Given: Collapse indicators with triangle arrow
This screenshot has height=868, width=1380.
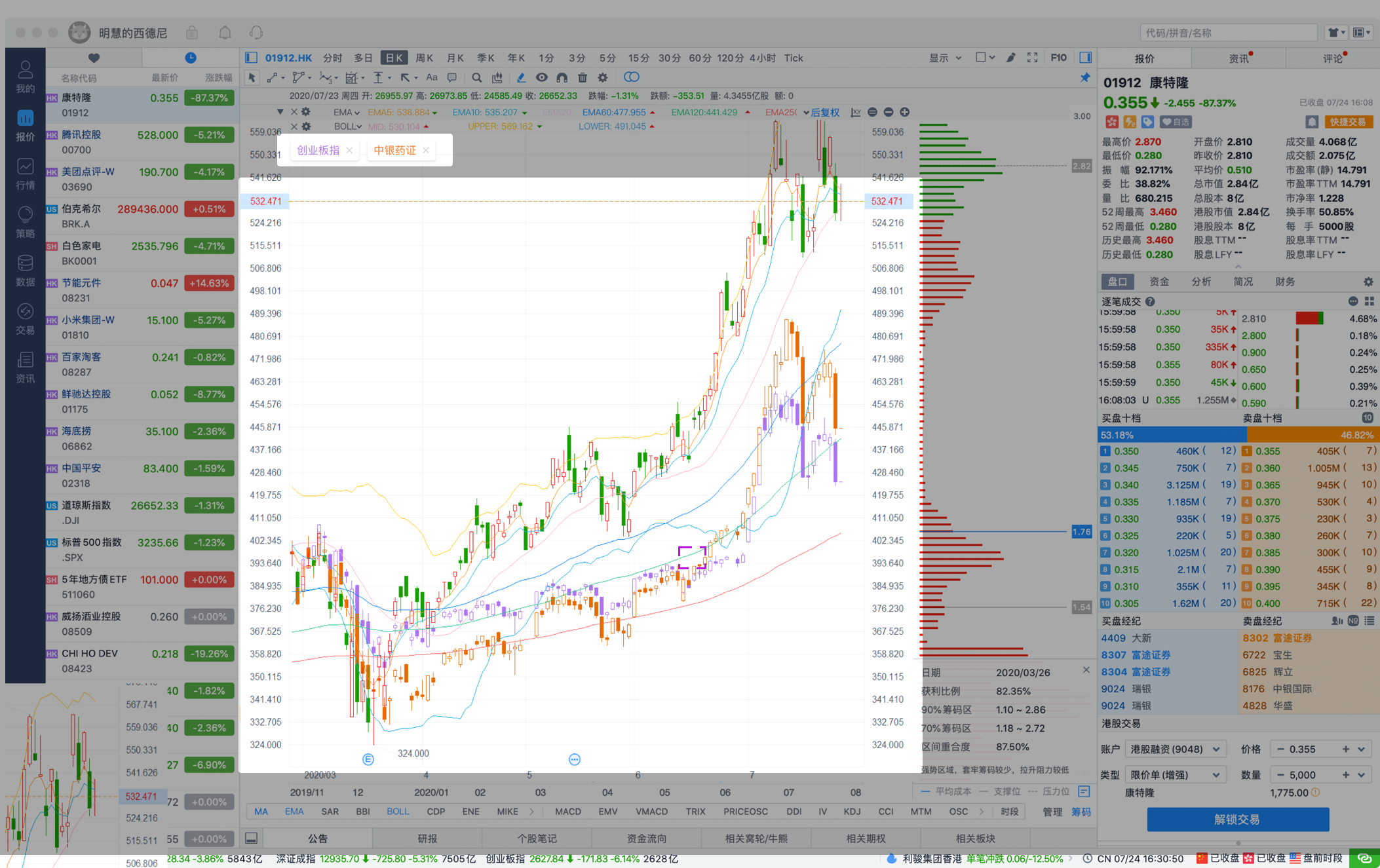Looking at the screenshot, I should click(280, 112).
